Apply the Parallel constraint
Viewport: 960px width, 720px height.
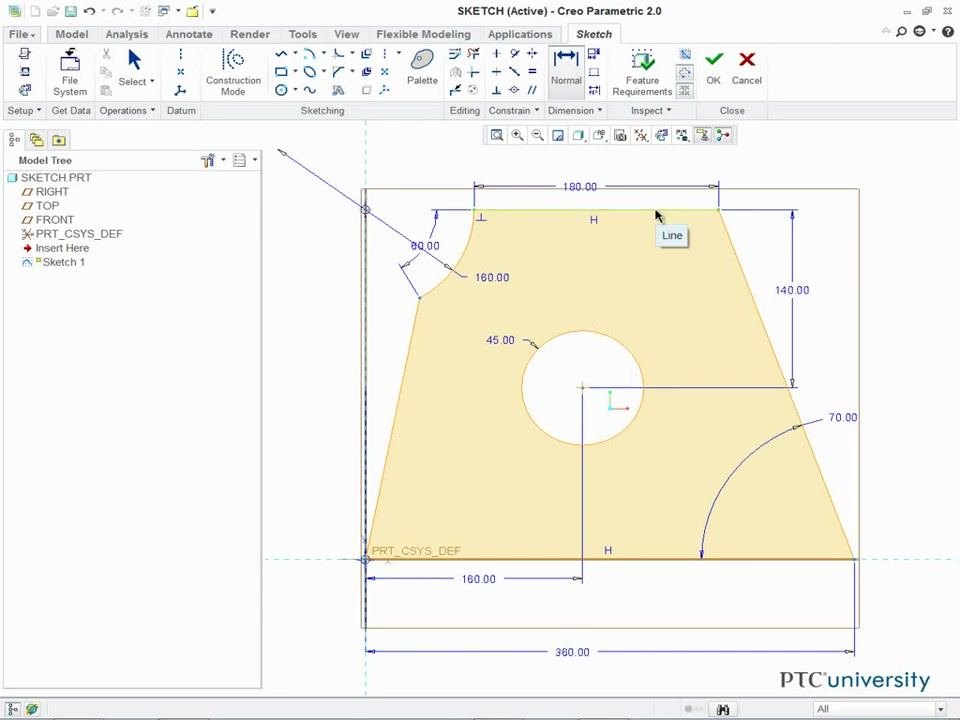click(x=532, y=90)
